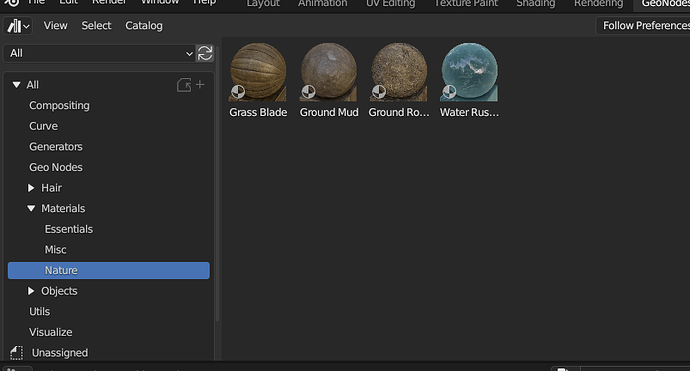690x371 pixels.
Task: Open the Window menu
Action: 160,3
